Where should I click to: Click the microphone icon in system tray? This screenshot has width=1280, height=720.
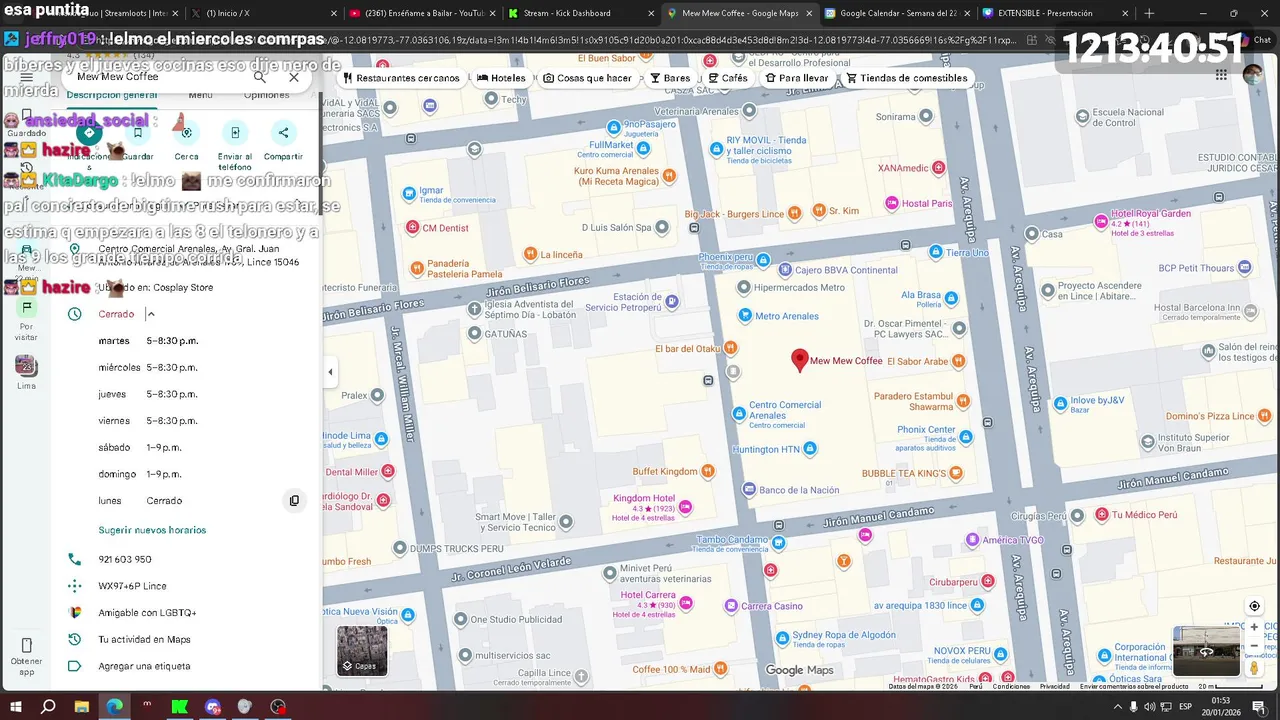1133,707
